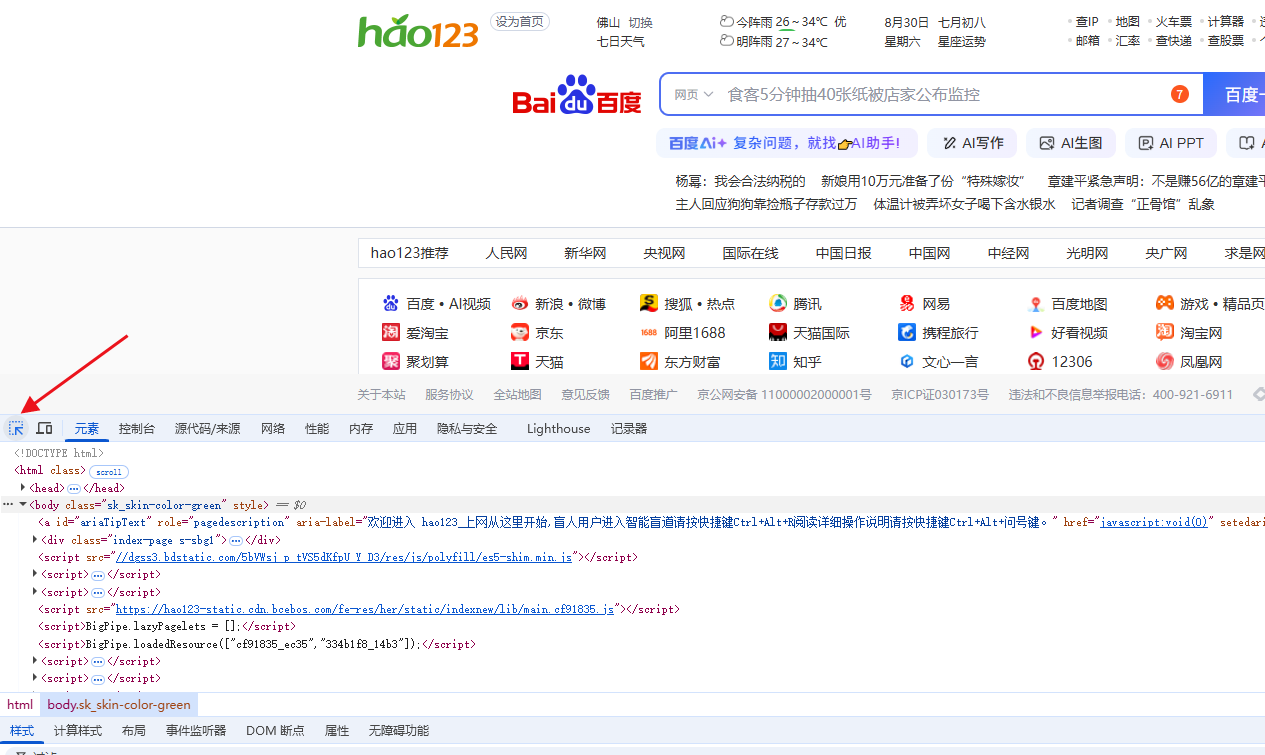Image resolution: width=1265 pixels, height=755 pixels.
Task: Click the AI生图 button
Action: pos(1071,143)
